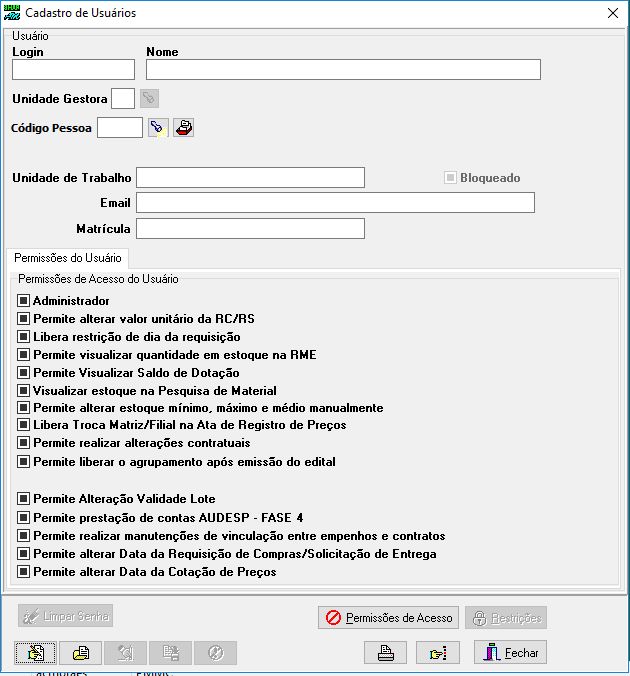This screenshot has width=630, height=676.
Task: Click the new record icon in bottom toolbar
Action: click(36, 653)
